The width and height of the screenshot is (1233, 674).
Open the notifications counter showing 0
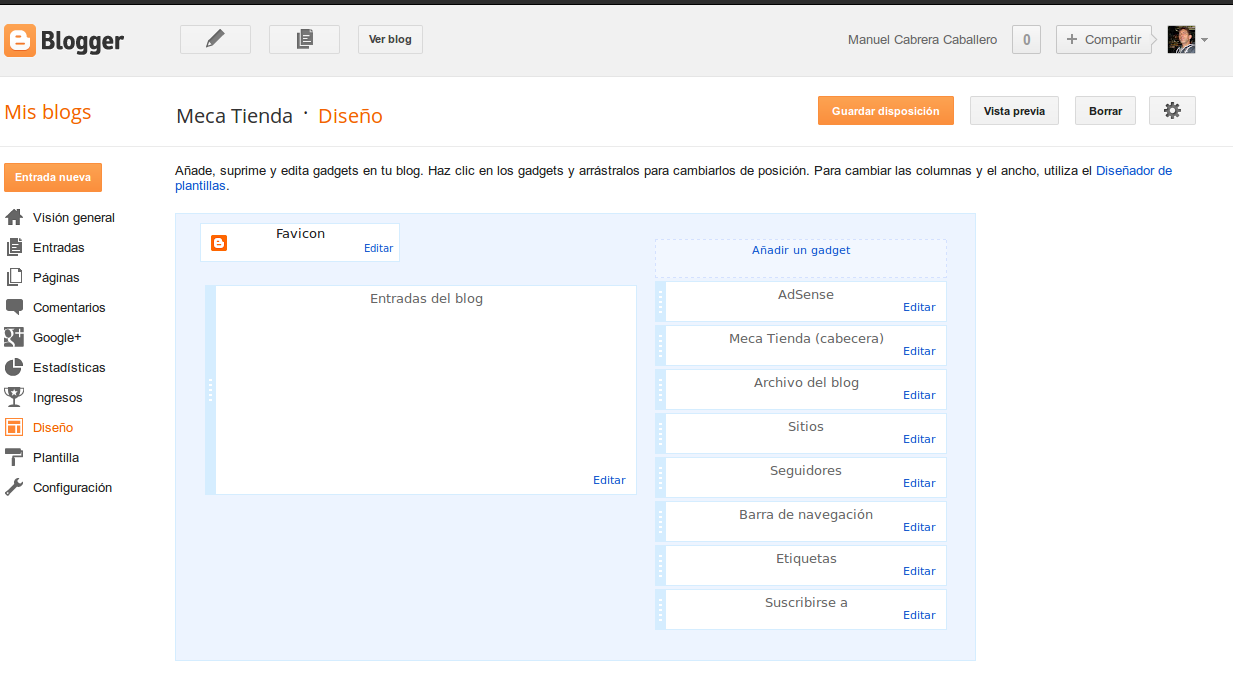click(1026, 39)
